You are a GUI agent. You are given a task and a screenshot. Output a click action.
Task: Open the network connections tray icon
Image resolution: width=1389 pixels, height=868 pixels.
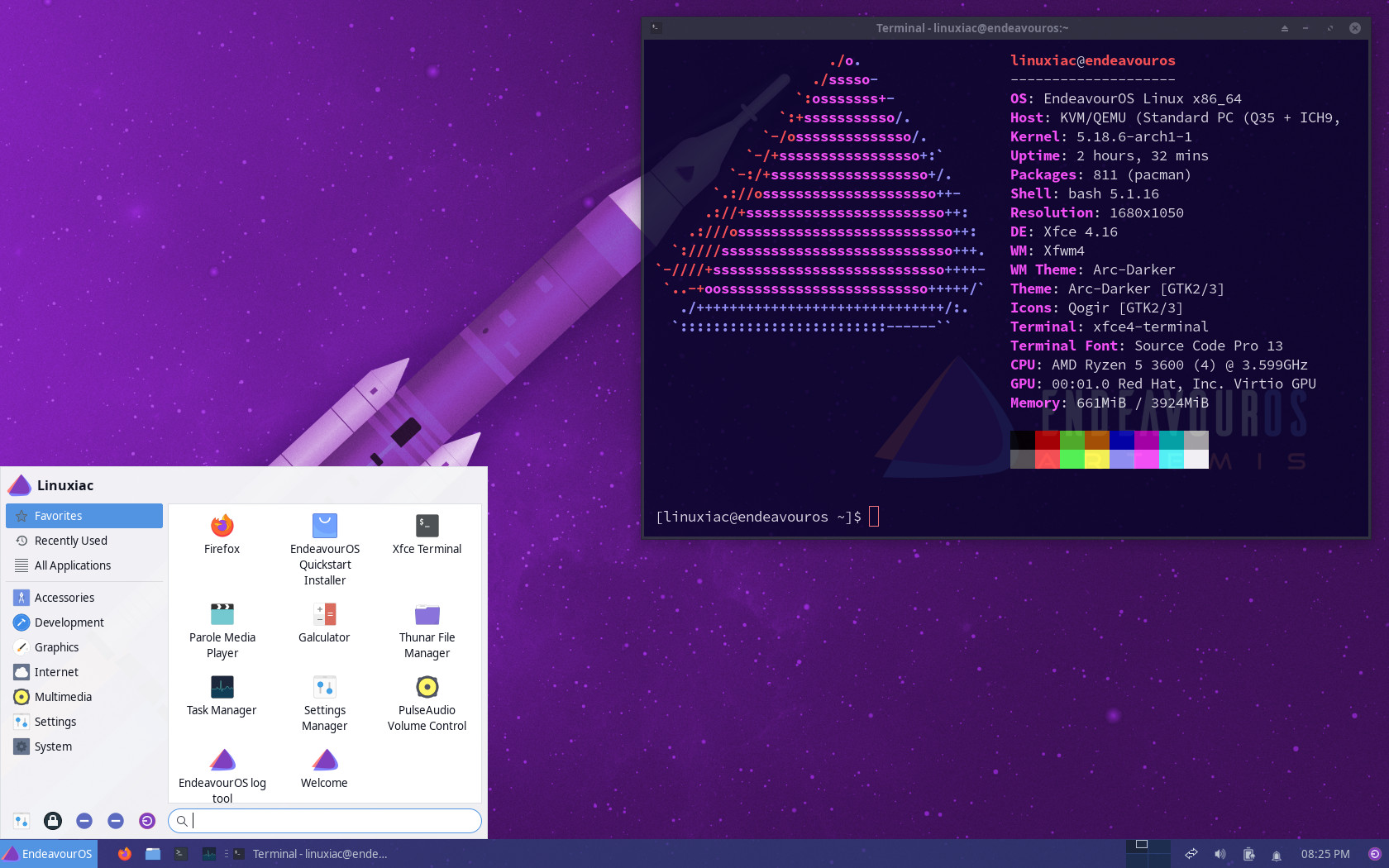click(1191, 854)
